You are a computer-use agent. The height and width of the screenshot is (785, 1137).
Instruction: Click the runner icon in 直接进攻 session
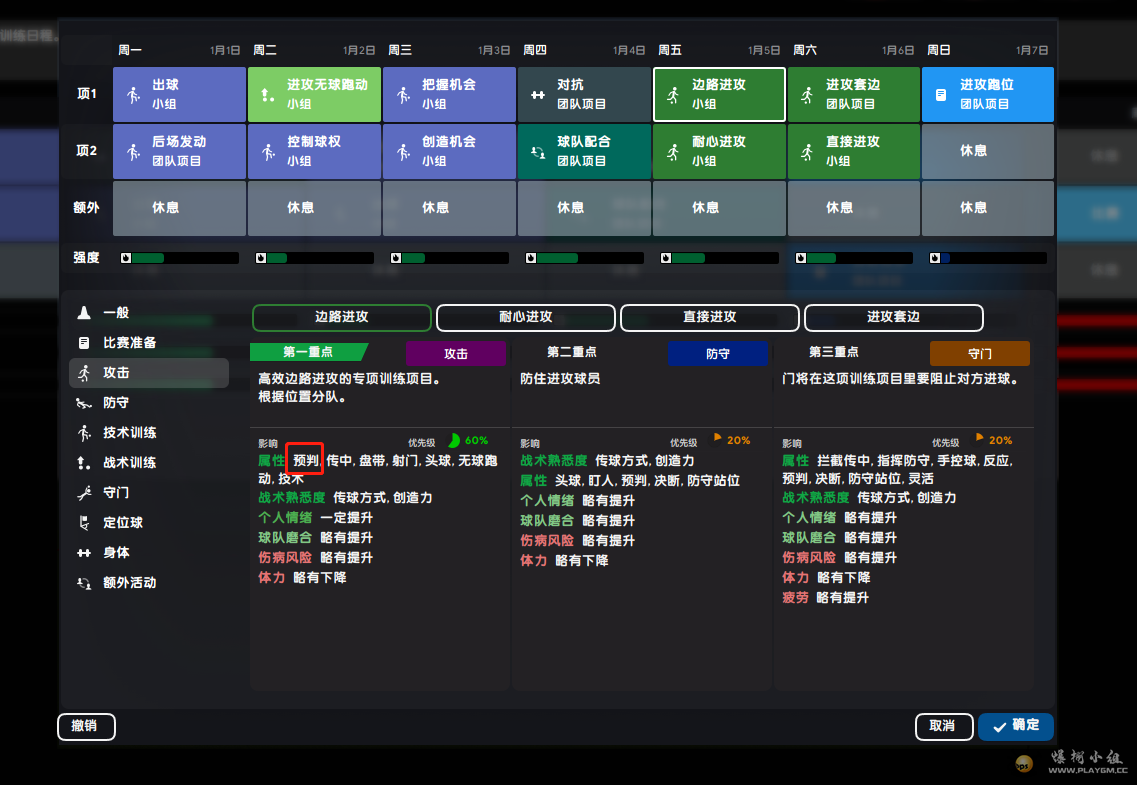pyautogui.click(x=806, y=152)
